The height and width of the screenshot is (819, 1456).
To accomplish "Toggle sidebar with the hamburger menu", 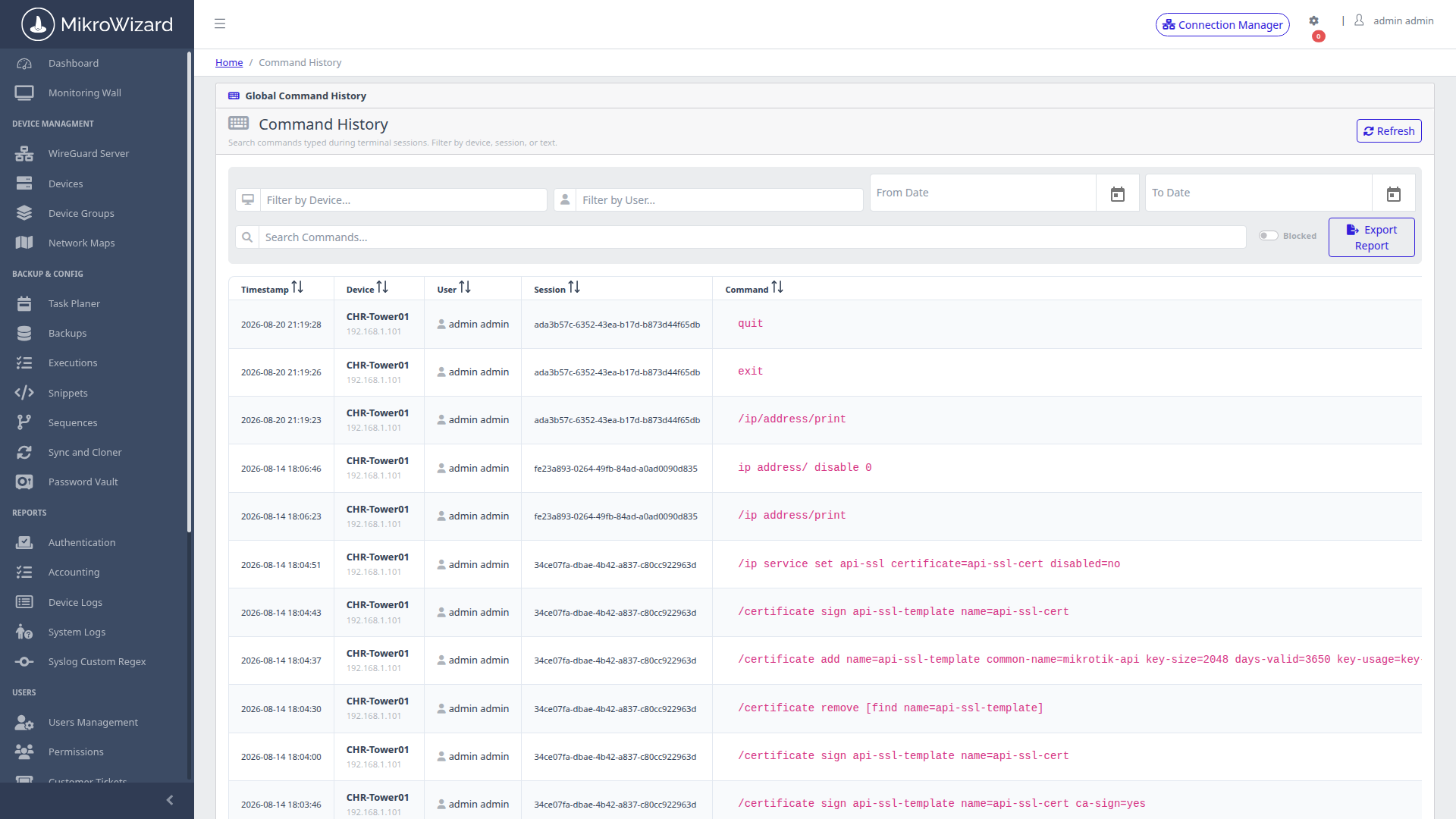I will [x=220, y=24].
